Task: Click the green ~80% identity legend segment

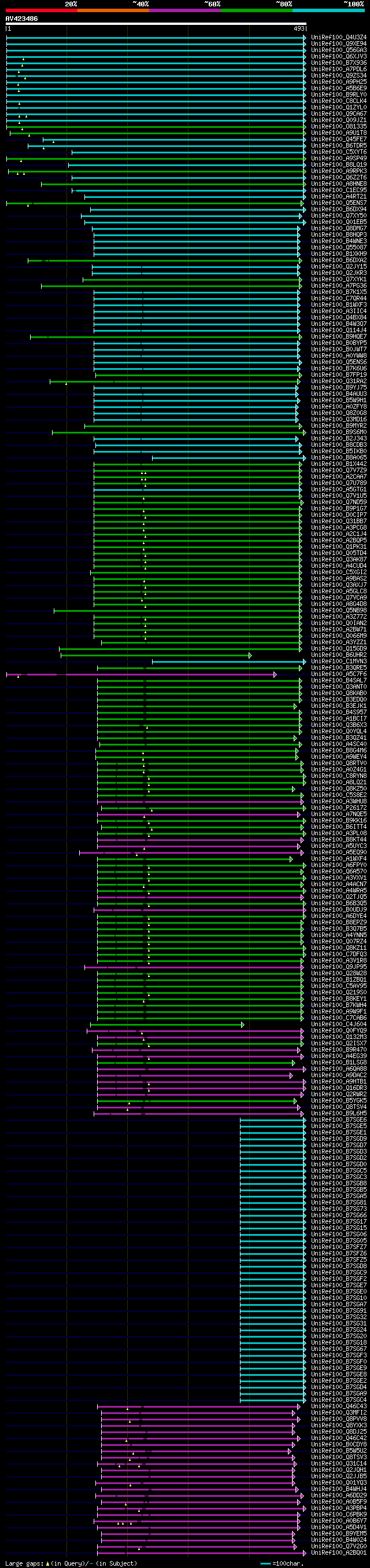Action: point(256,10)
